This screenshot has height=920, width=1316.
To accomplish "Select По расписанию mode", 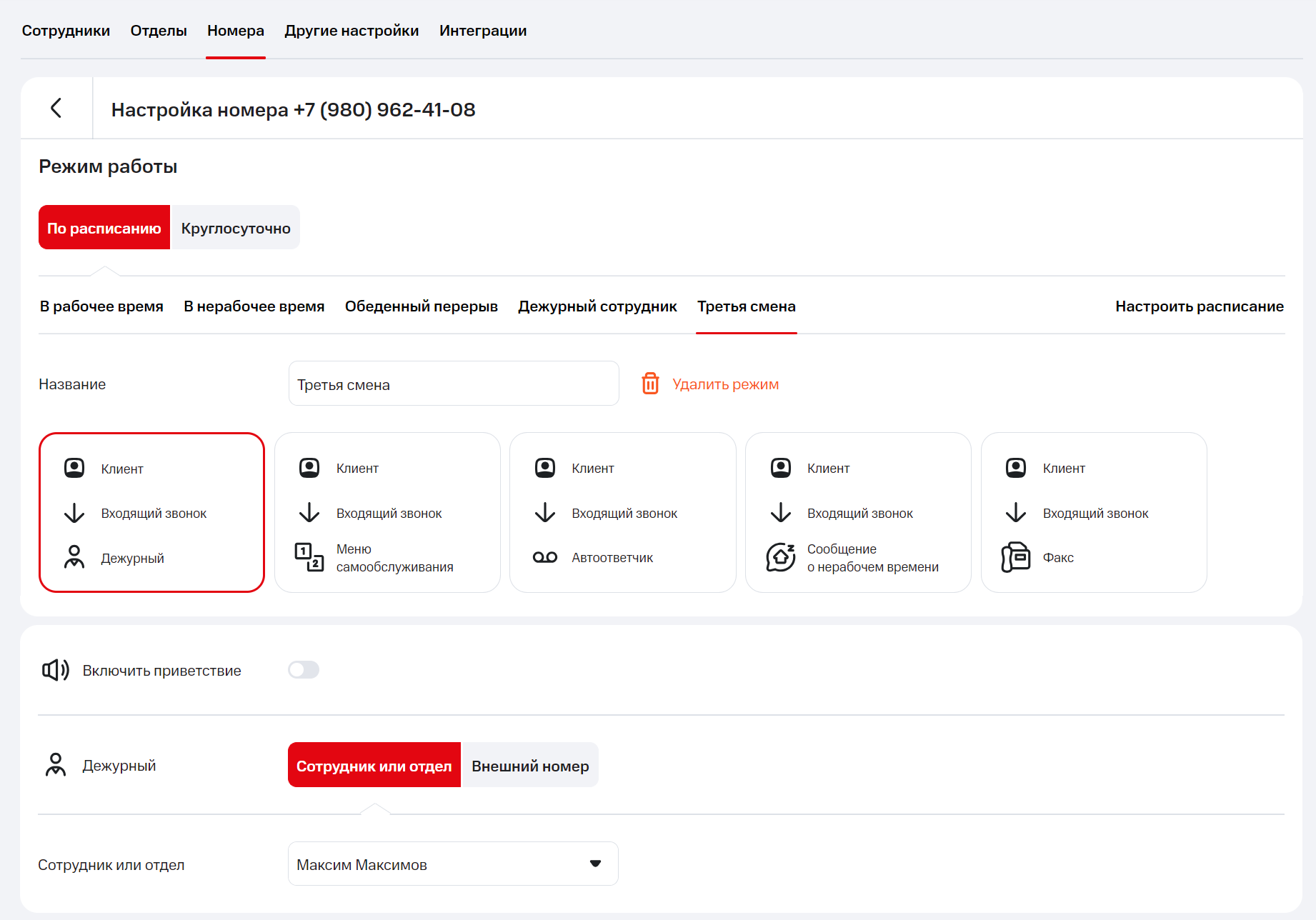I will click(x=104, y=228).
